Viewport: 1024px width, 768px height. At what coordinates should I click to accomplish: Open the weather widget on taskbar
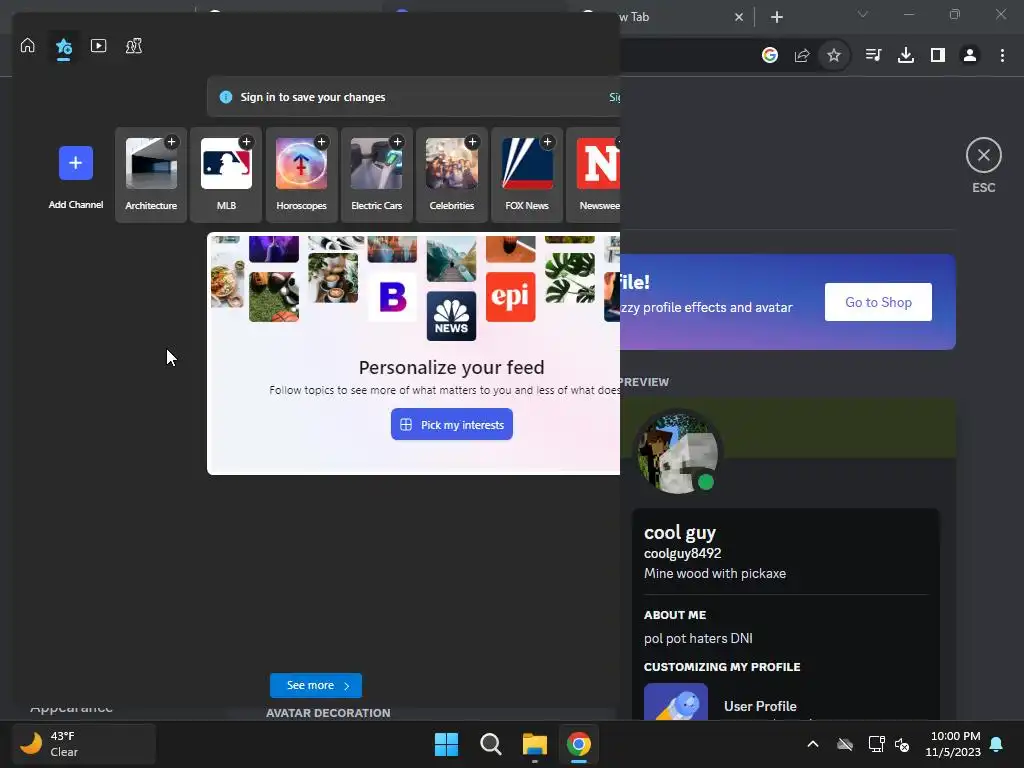pos(84,744)
